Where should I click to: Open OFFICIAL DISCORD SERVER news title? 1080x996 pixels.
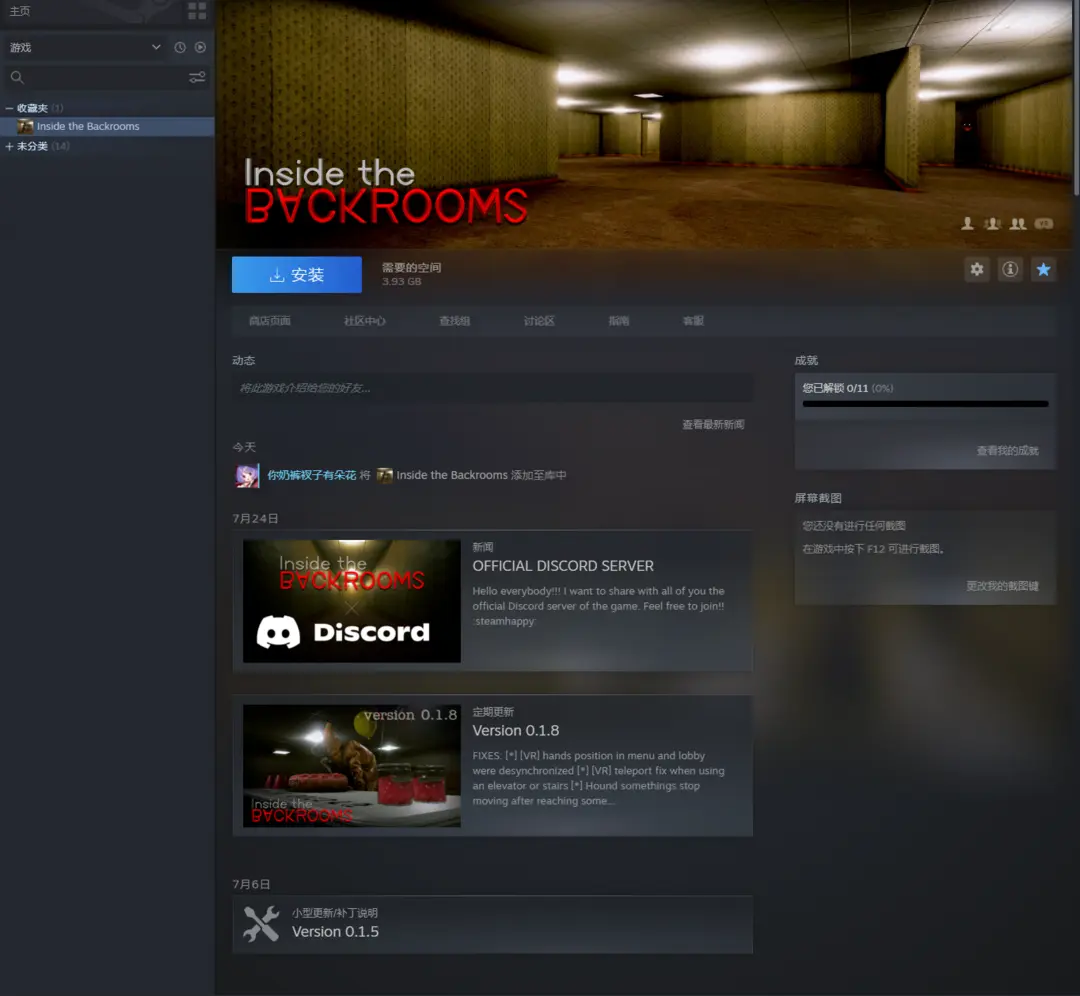(563, 566)
